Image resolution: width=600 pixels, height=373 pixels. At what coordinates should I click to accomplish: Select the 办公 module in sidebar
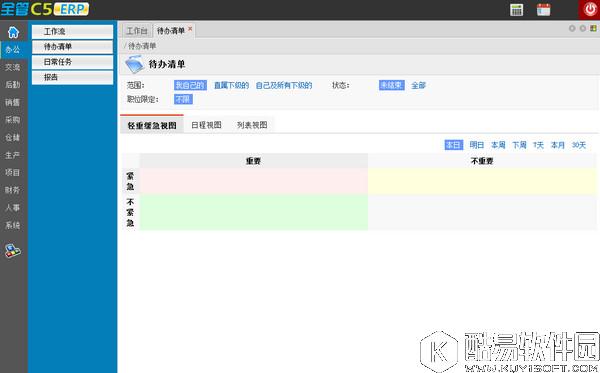click(13, 49)
